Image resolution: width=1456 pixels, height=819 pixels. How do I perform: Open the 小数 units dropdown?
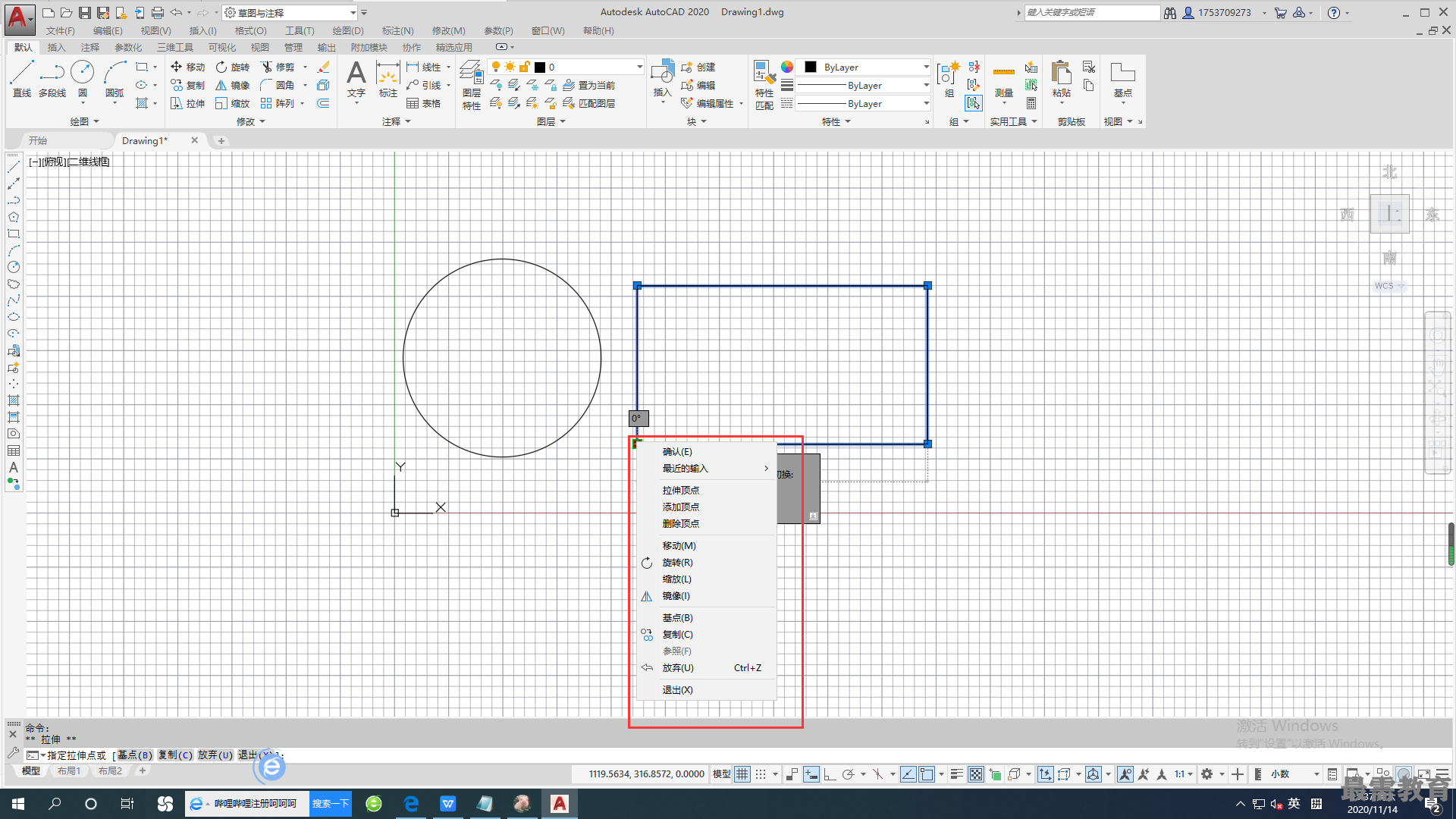click(1295, 774)
